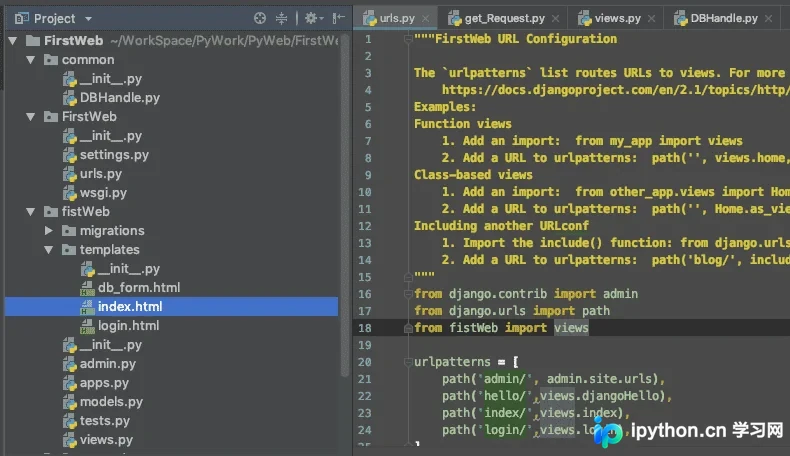The image size is (790, 456).
Task: Hide the Project tool window with the arrow icon
Action: [x=339, y=19]
